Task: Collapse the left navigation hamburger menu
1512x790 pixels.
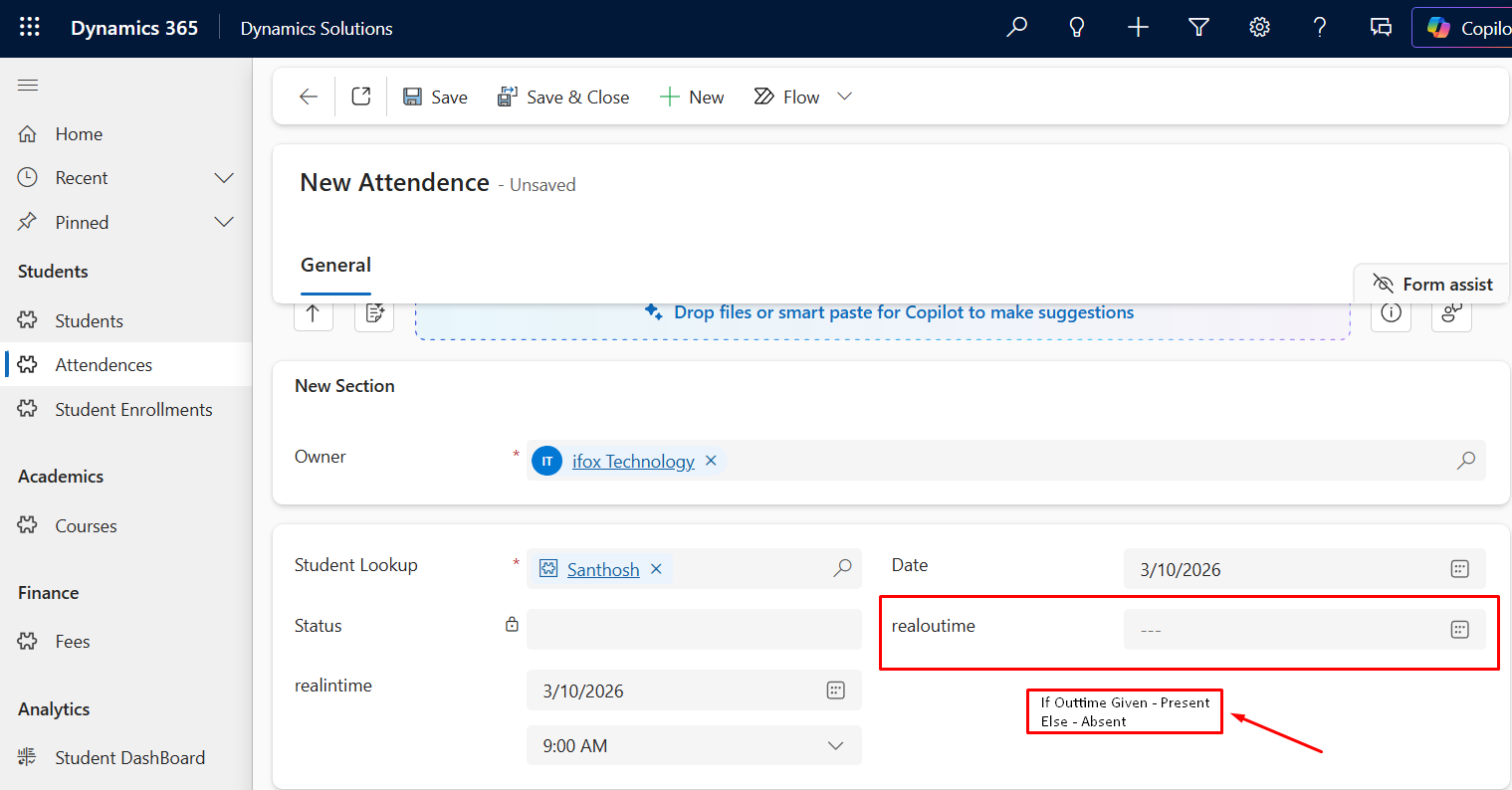Action: tap(28, 86)
